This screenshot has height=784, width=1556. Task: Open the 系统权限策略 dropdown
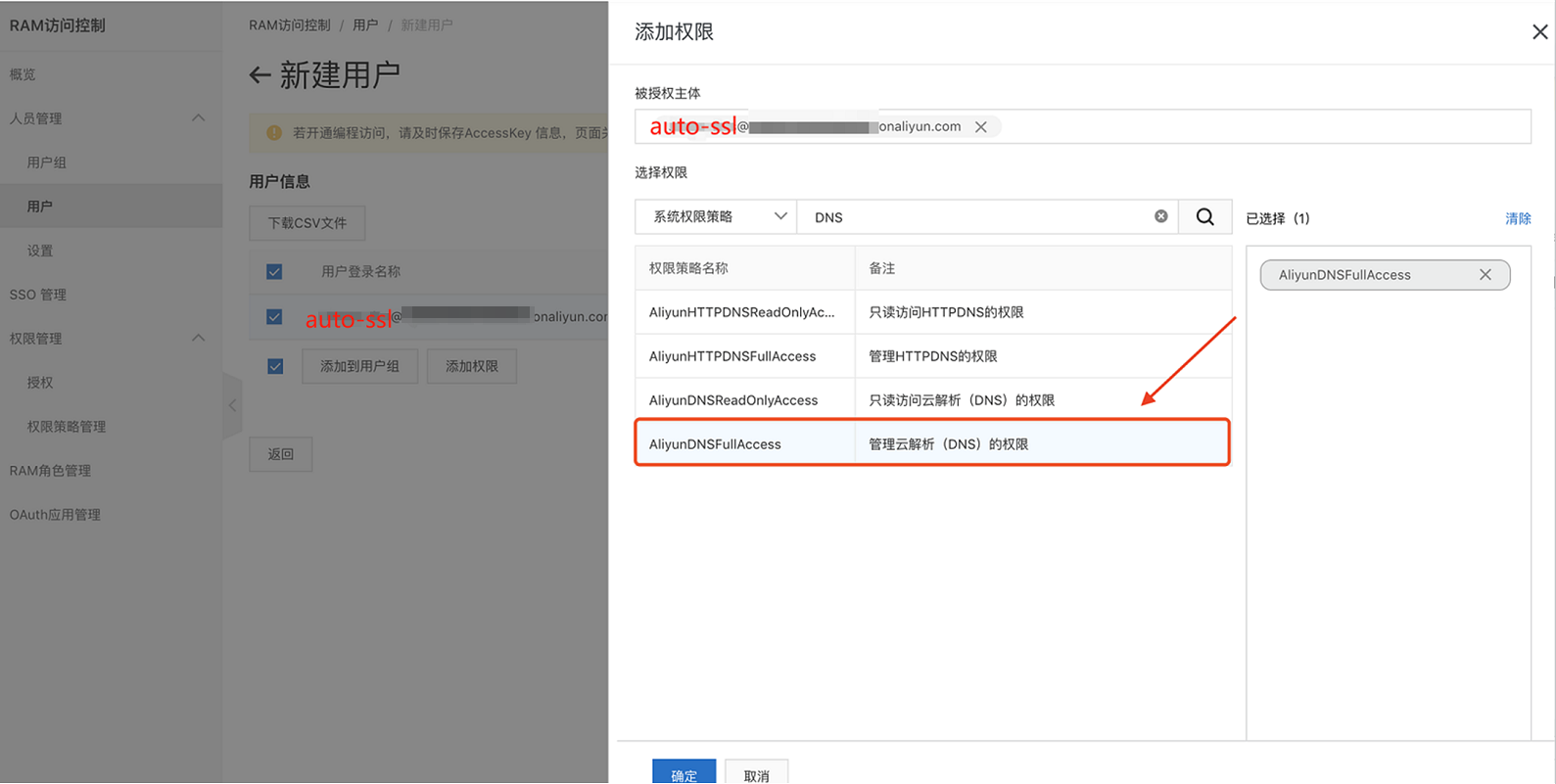716,217
